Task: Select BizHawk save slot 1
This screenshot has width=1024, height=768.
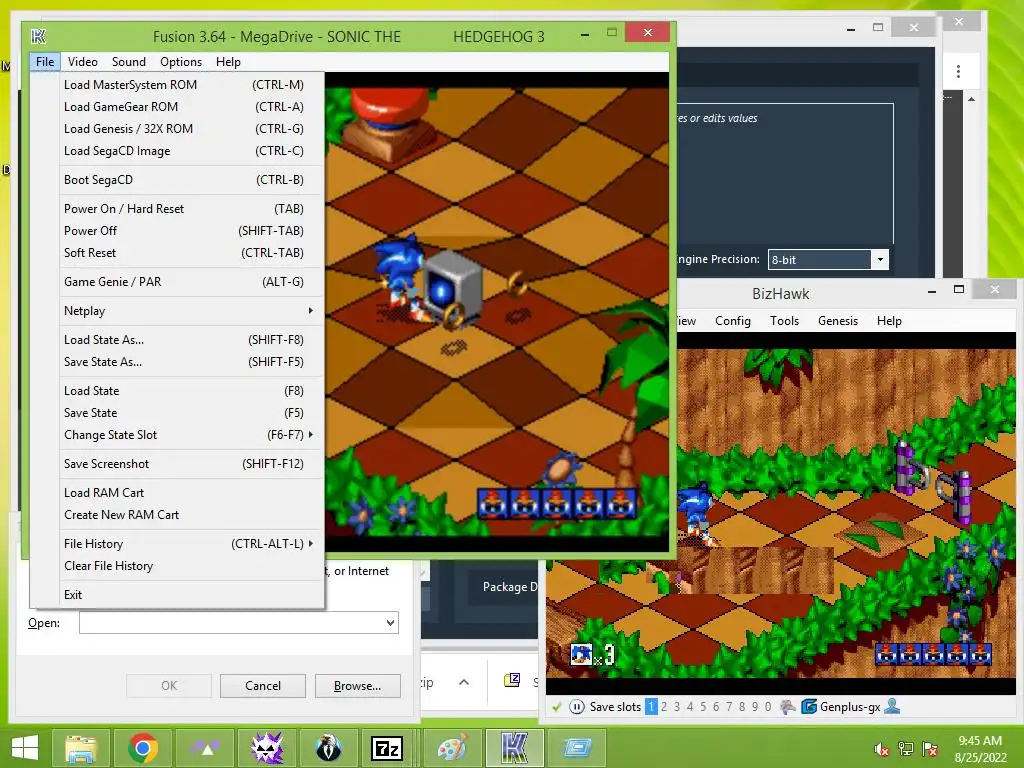Action: (651, 707)
